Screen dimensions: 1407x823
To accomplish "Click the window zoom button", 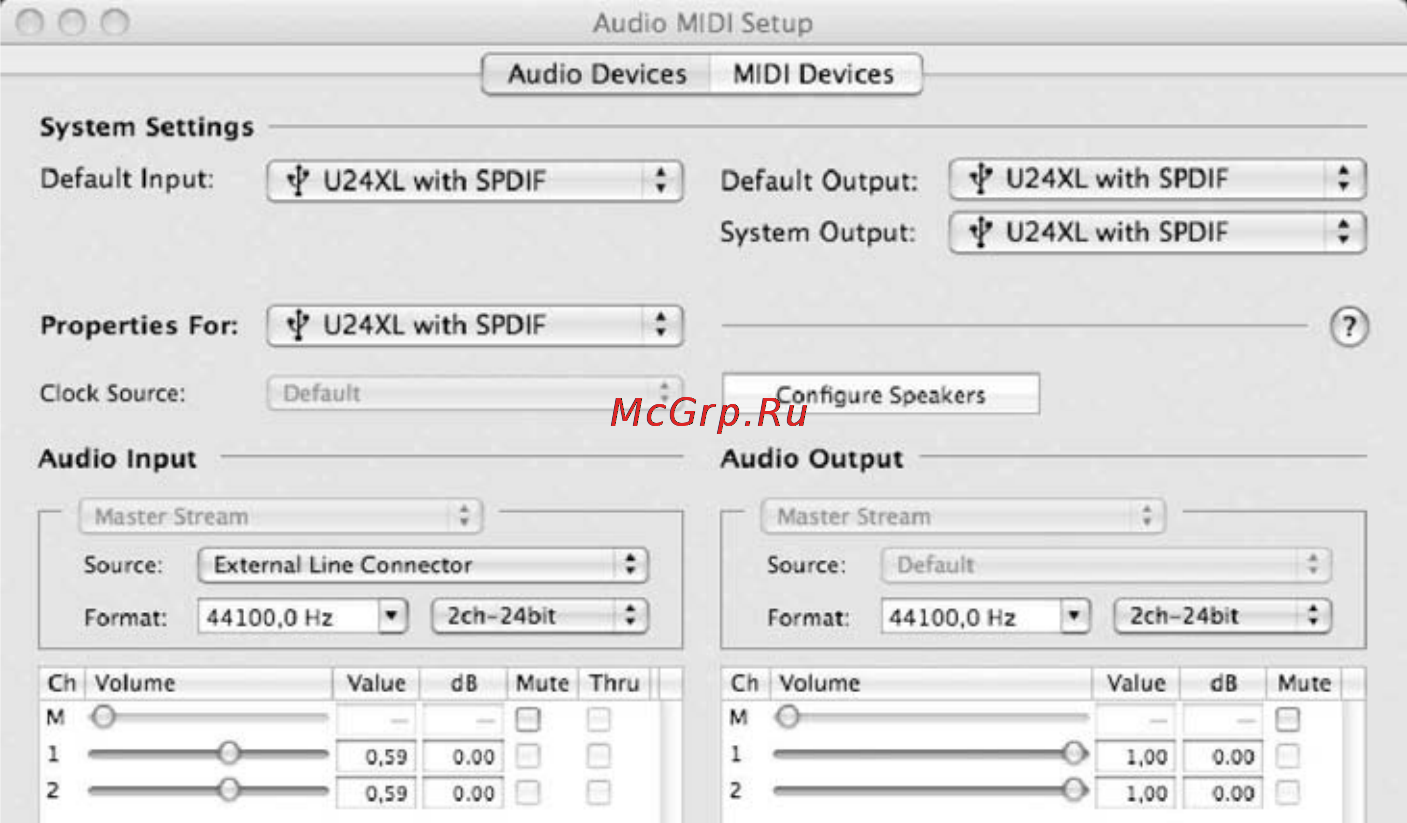I will pos(115,22).
